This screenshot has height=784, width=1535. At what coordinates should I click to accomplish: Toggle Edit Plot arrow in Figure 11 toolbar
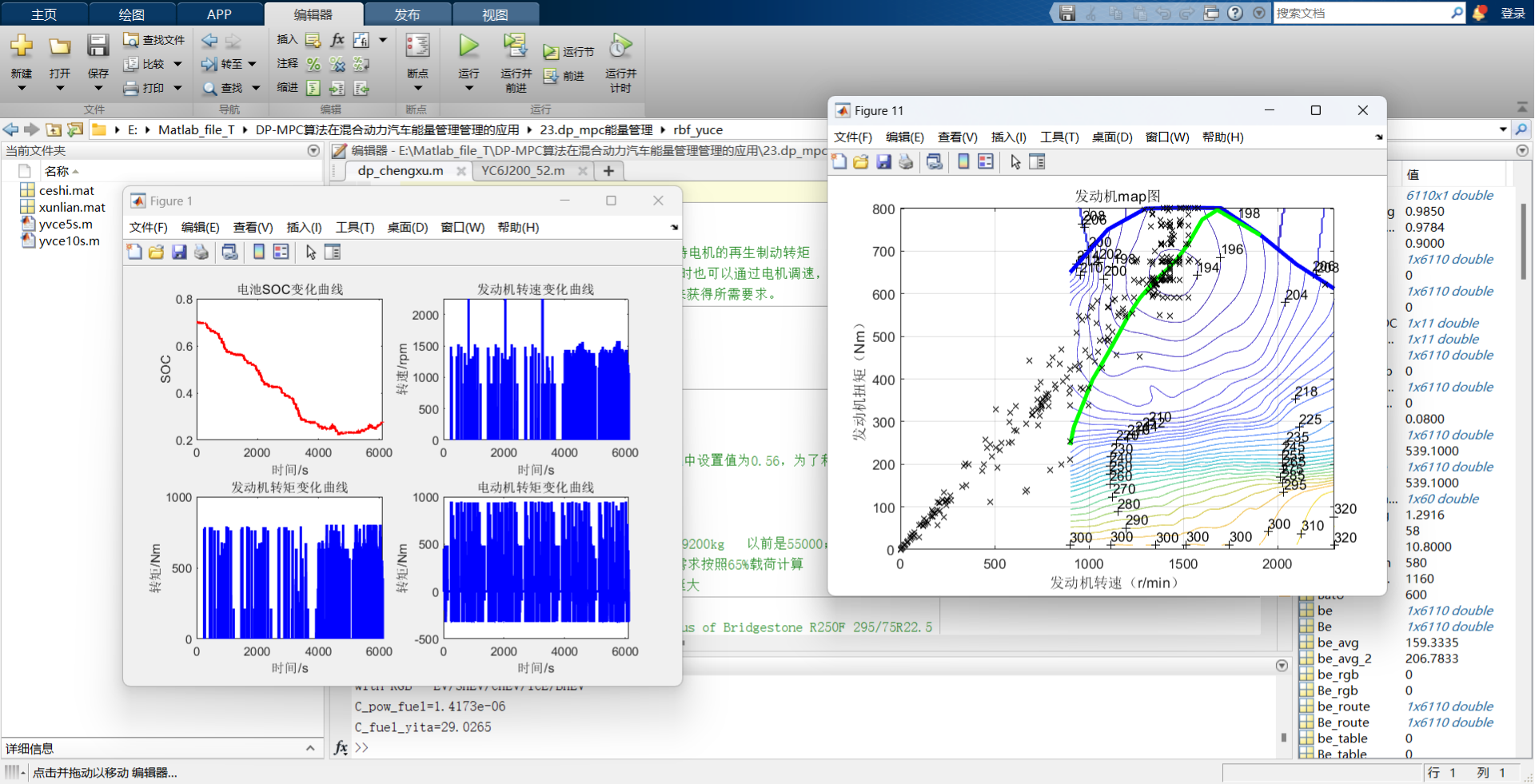[x=1015, y=162]
